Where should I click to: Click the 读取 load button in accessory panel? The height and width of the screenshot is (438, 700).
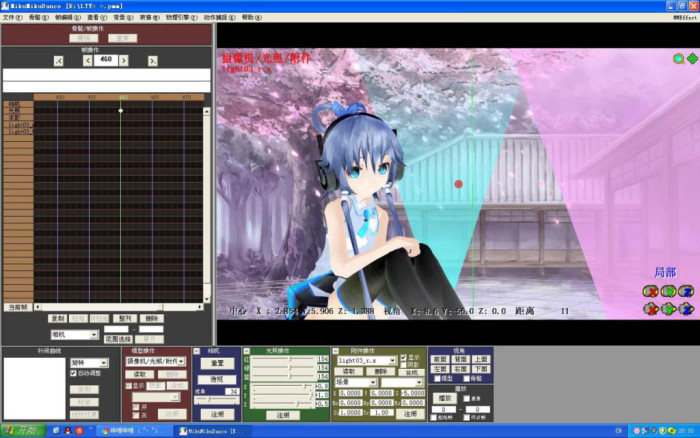click(x=349, y=371)
